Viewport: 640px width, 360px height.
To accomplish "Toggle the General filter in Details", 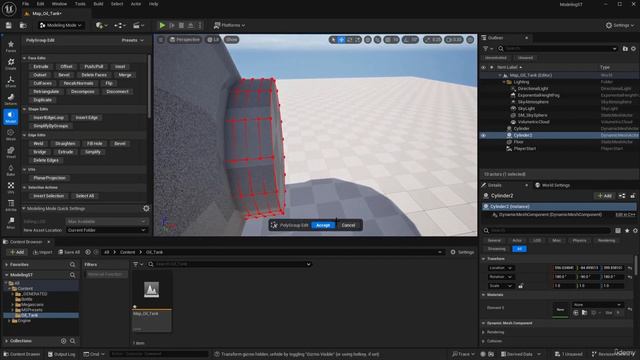I will tap(494, 241).
